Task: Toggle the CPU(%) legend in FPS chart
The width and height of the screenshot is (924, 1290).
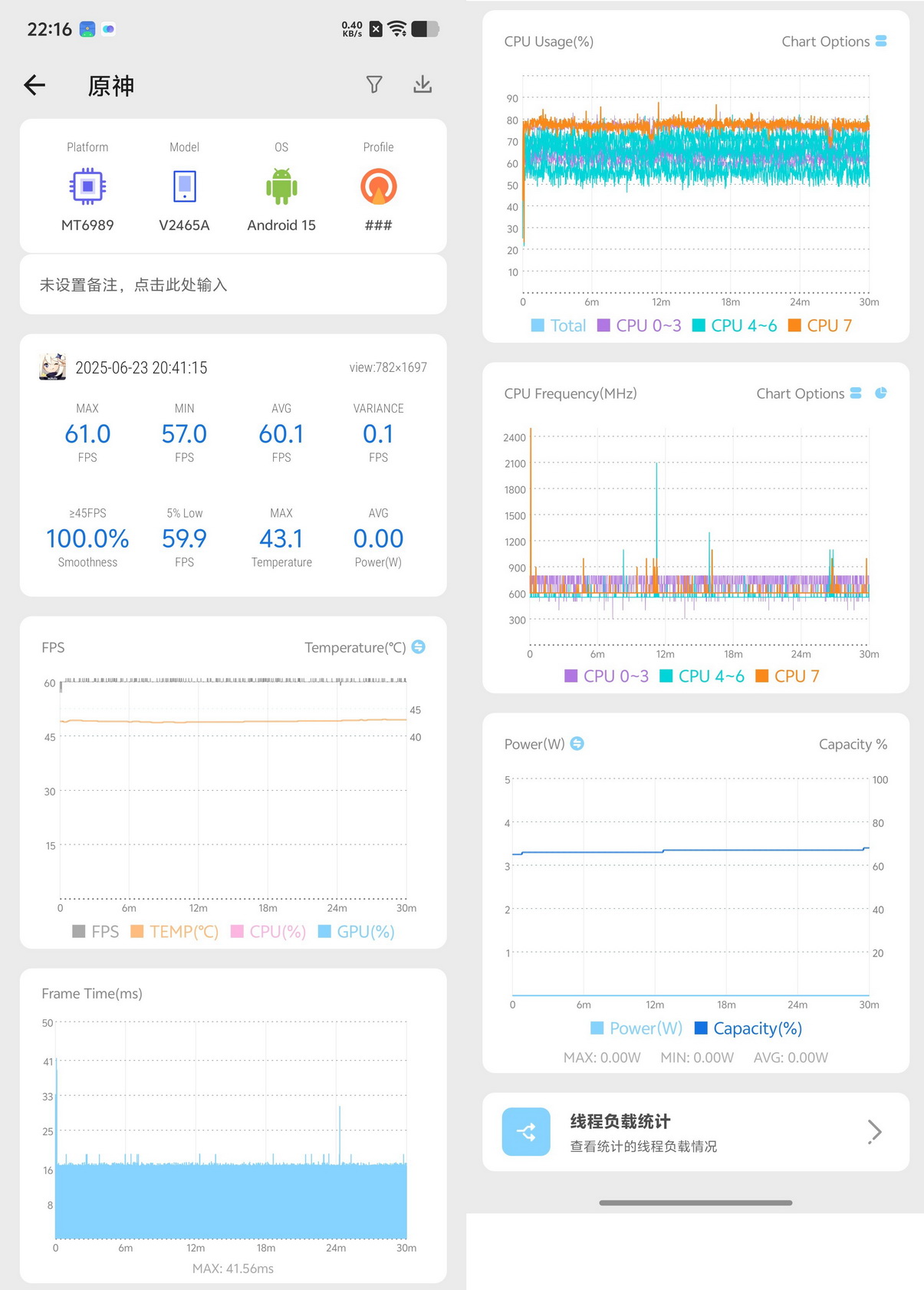Action: pos(268,931)
